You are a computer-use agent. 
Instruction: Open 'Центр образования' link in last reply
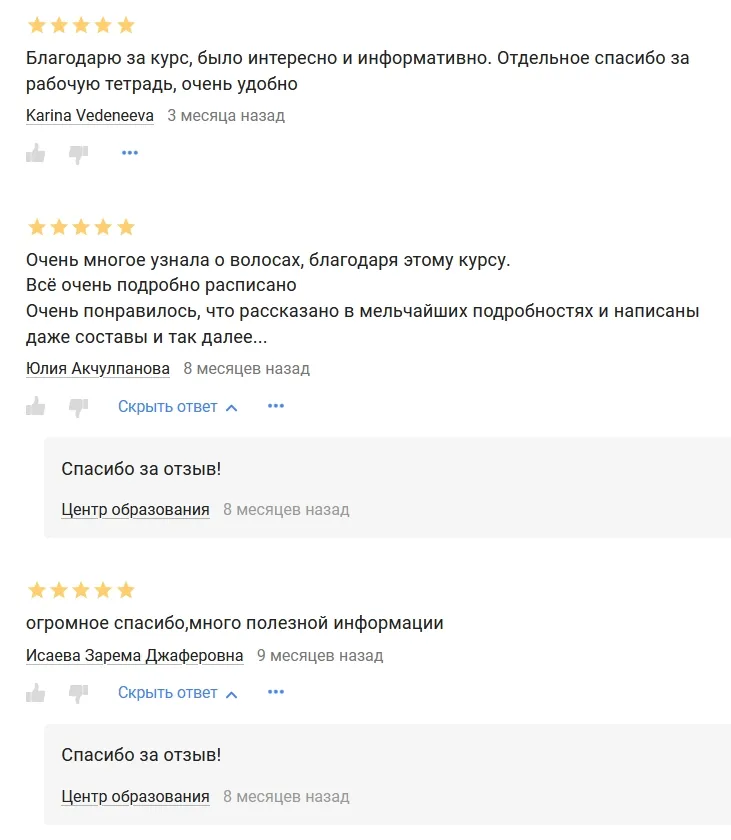click(135, 797)
